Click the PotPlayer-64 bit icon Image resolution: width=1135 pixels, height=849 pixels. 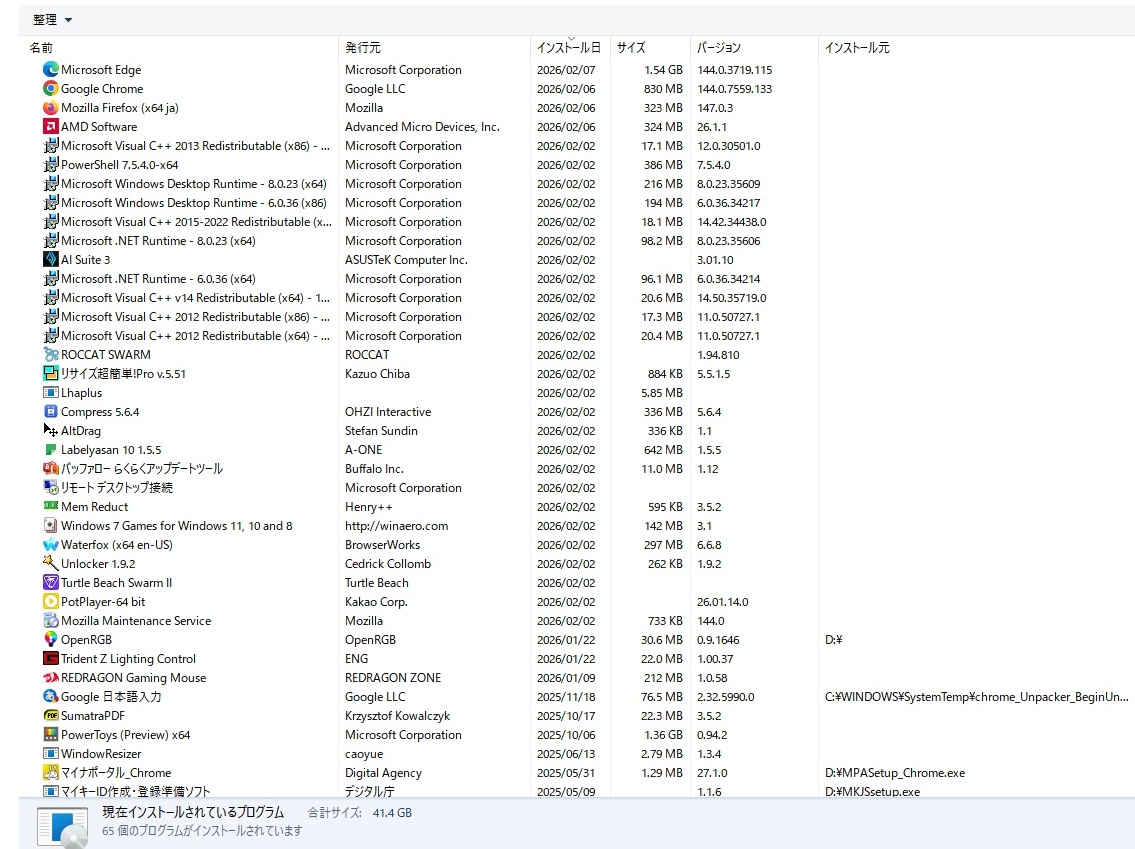(x=51, y=601)
